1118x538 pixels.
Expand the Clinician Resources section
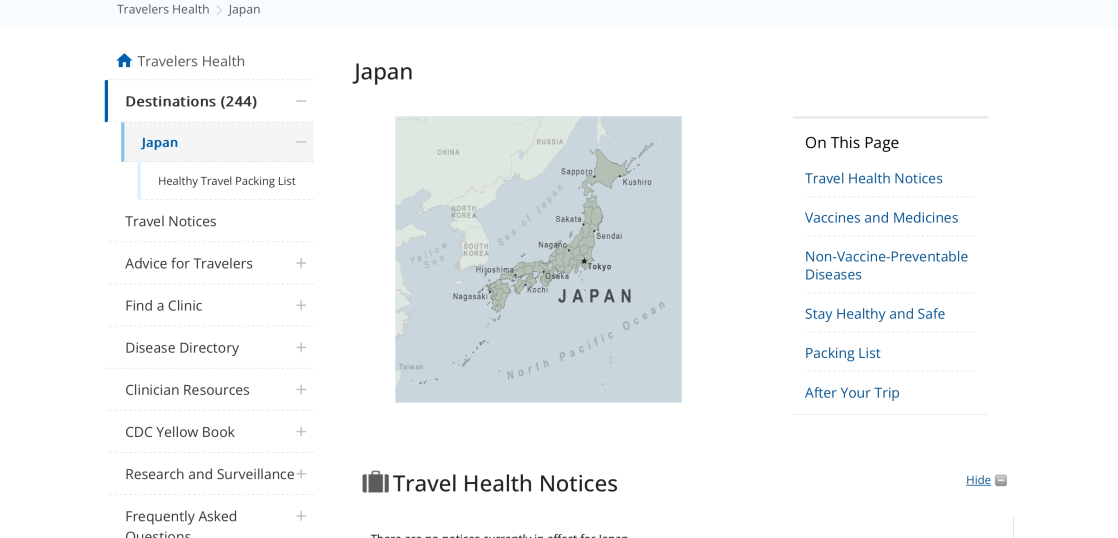pos(300,390)
